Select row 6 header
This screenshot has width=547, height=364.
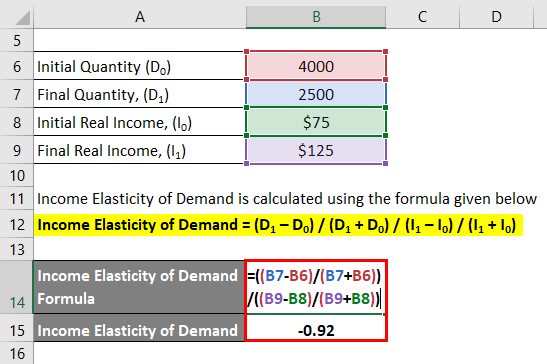[17, 66]
